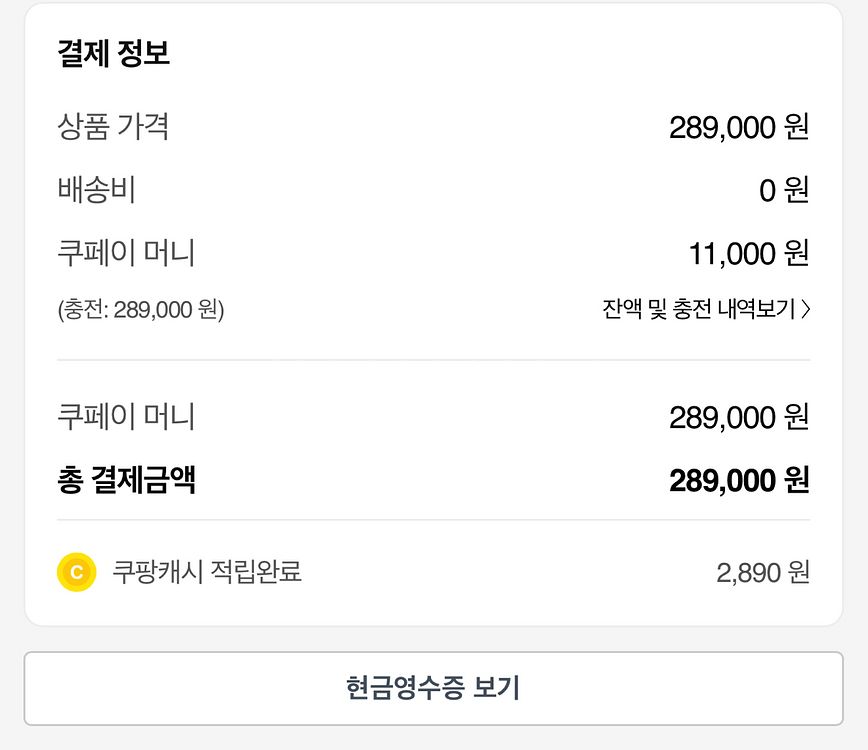Select the 2,890 원 cashback amount
The width and height of the screenshot is (868, 750).
point(762,573)
